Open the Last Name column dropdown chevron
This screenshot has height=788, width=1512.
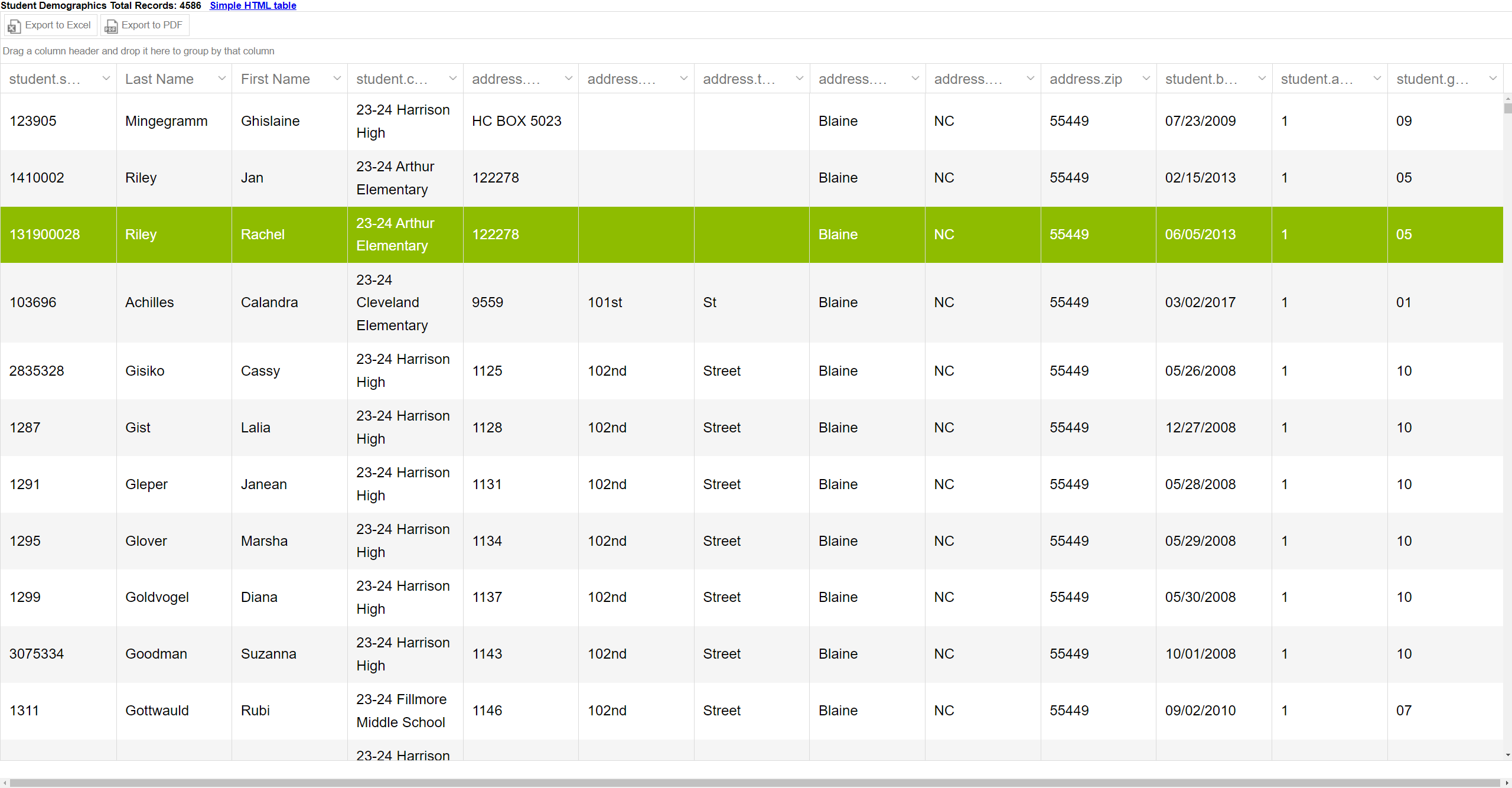222,79
